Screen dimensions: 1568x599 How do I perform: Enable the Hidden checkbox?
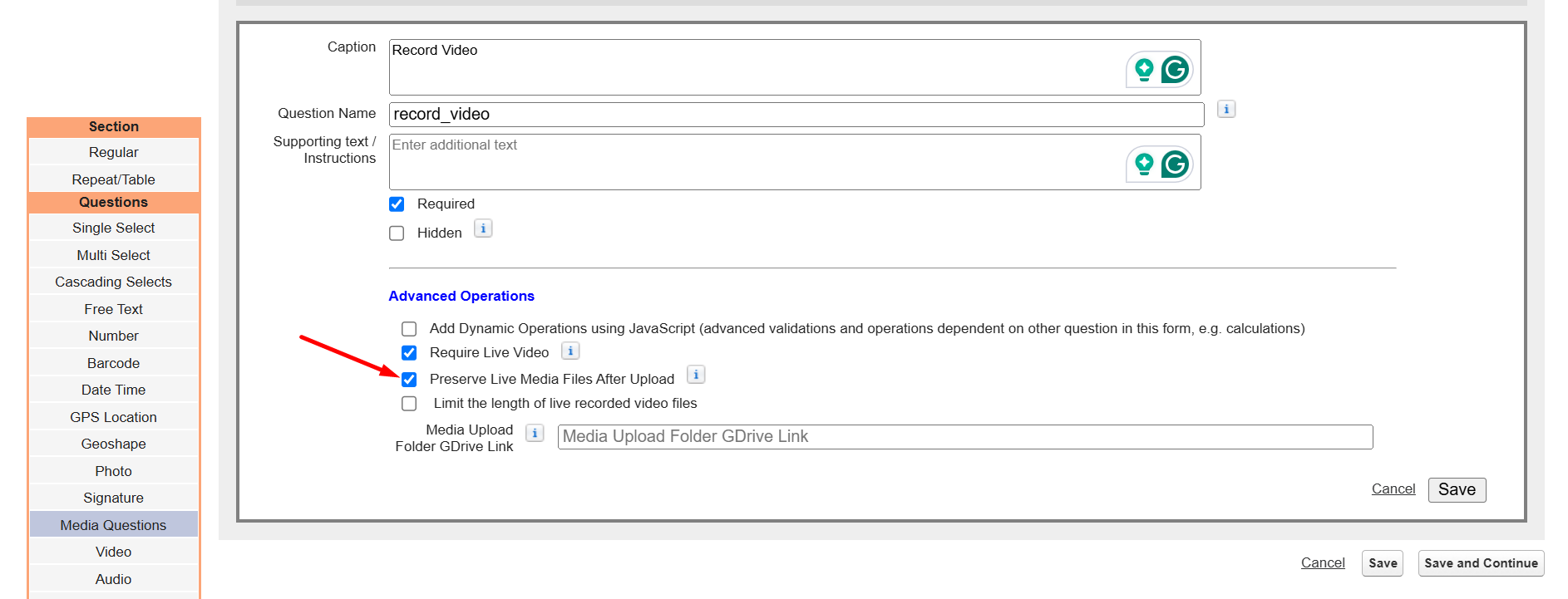click(397, 233)
